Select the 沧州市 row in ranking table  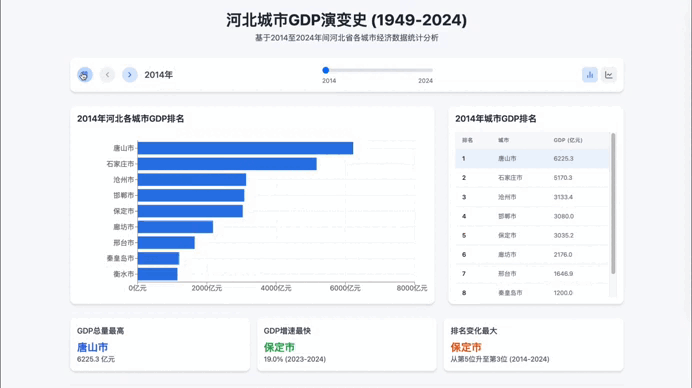pos(532,197)
